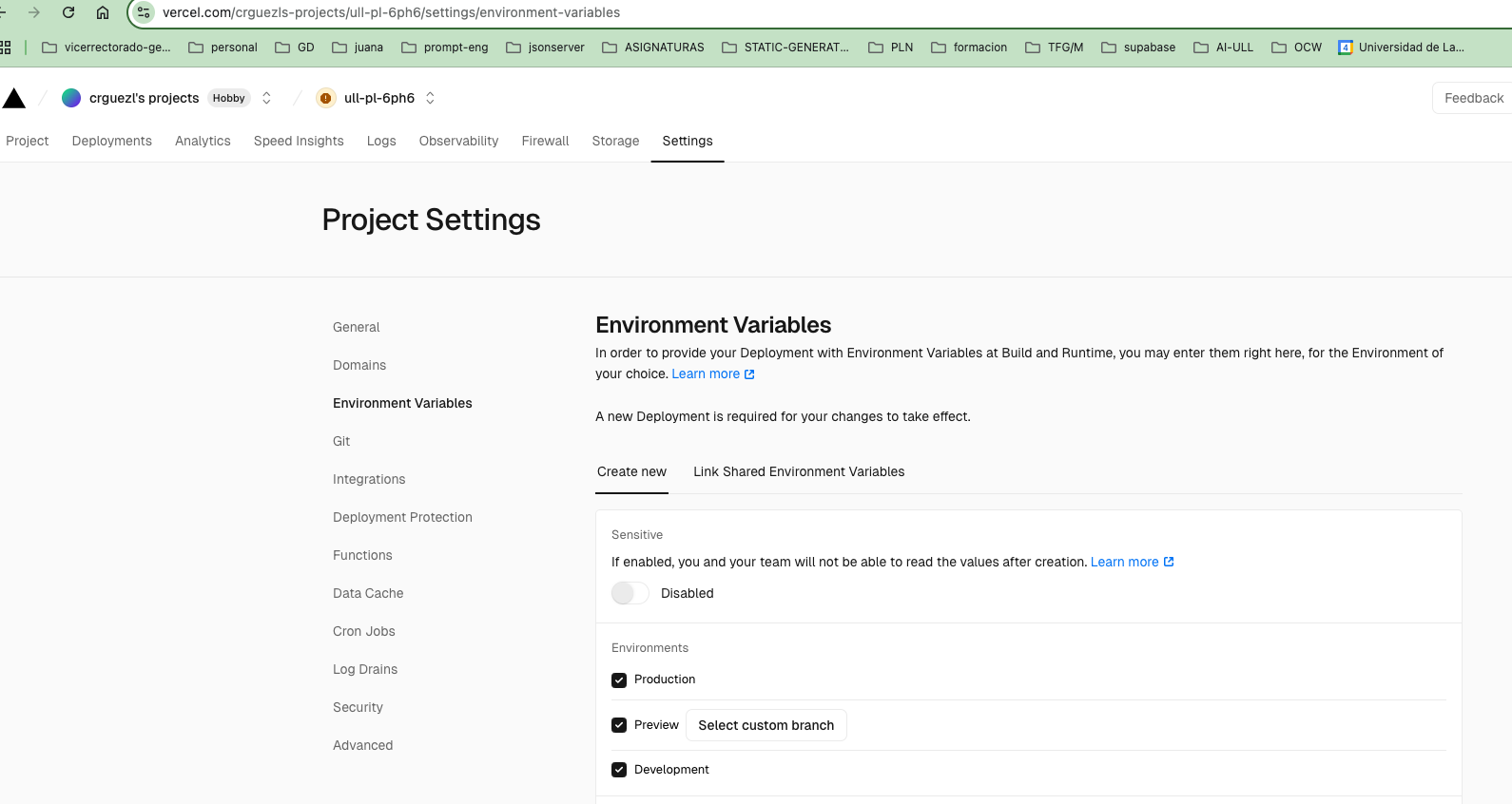Open Log Drains settings in sidebar
Viewport: 1512px width, 804px height.
coord(365,669)
